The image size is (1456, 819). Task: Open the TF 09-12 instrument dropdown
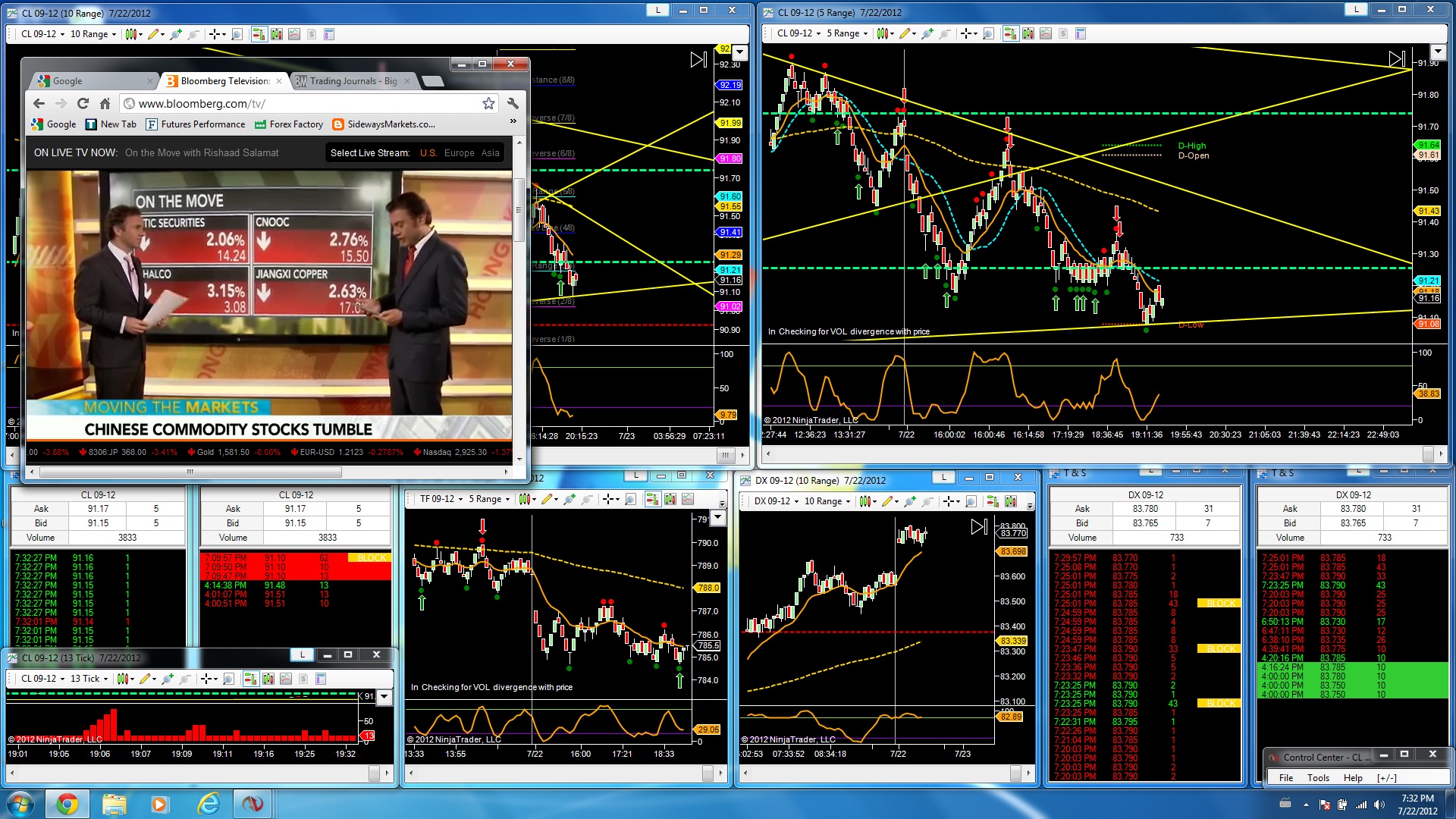click(x=441, y=499)
